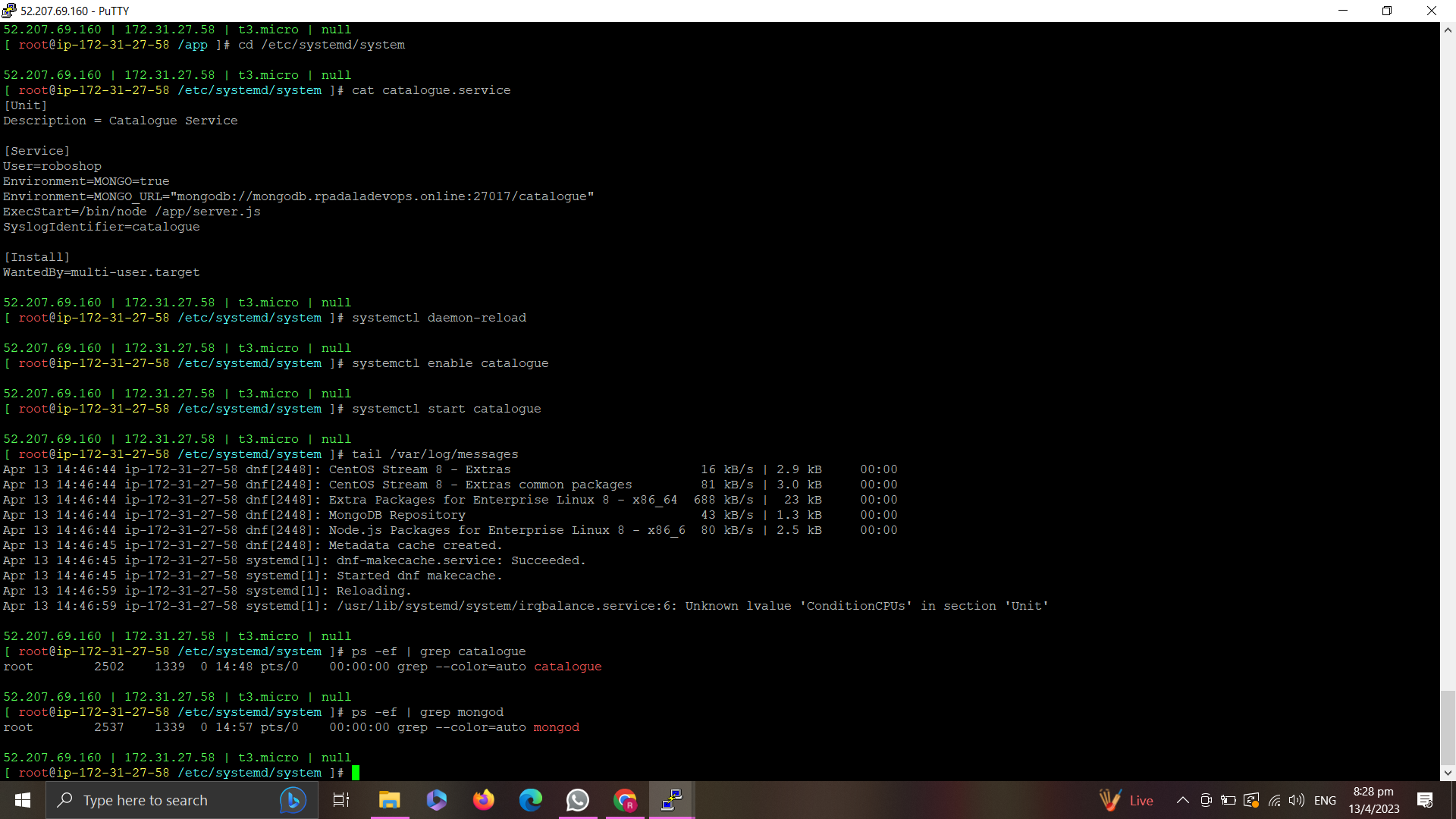This screenshot has height=819, width=1456.
Task: Open Wi-Fi network flyout
Action: pos(1275,800)
